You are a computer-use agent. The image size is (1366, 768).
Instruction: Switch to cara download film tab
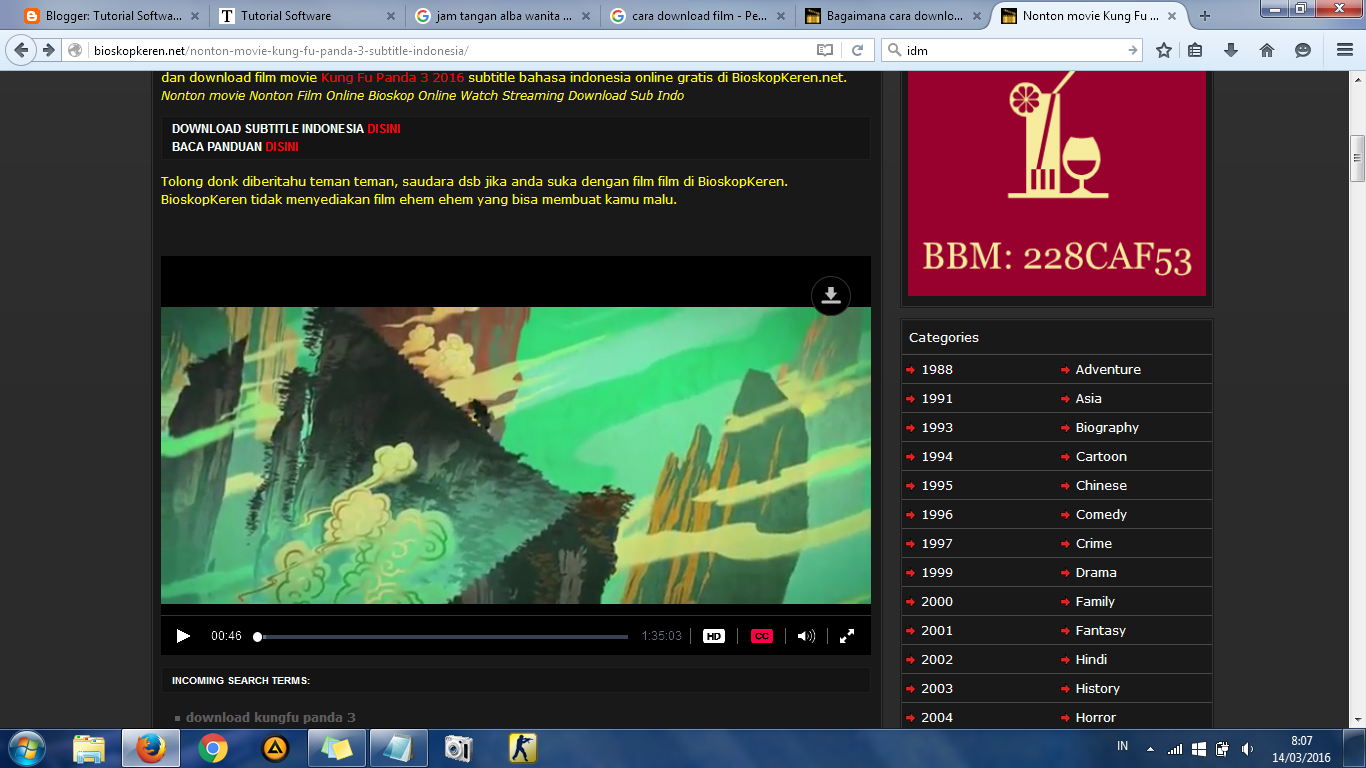pos(697,16)
